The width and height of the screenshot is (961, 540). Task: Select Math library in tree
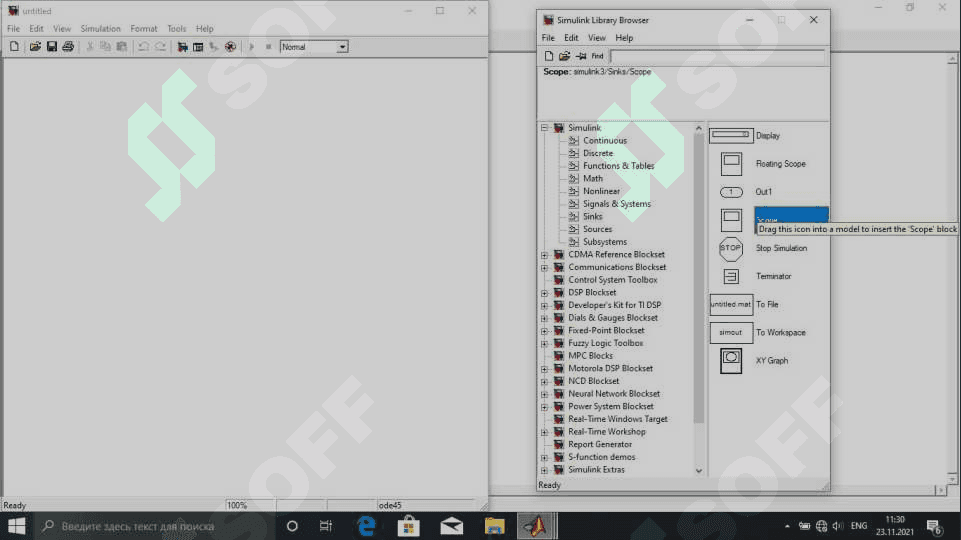click(593, 178)
